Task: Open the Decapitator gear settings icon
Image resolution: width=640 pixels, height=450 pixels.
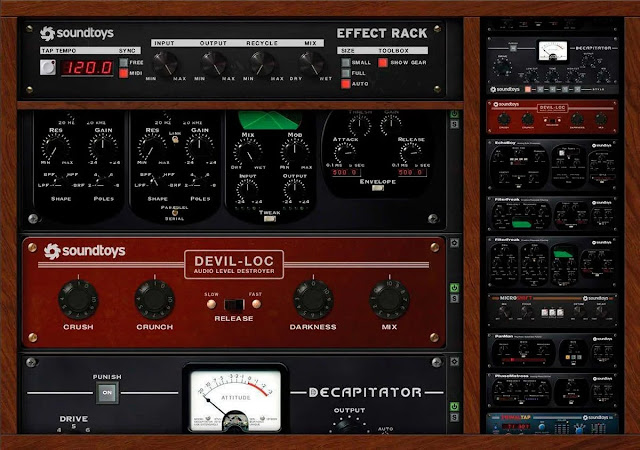Action: [454, 362]
